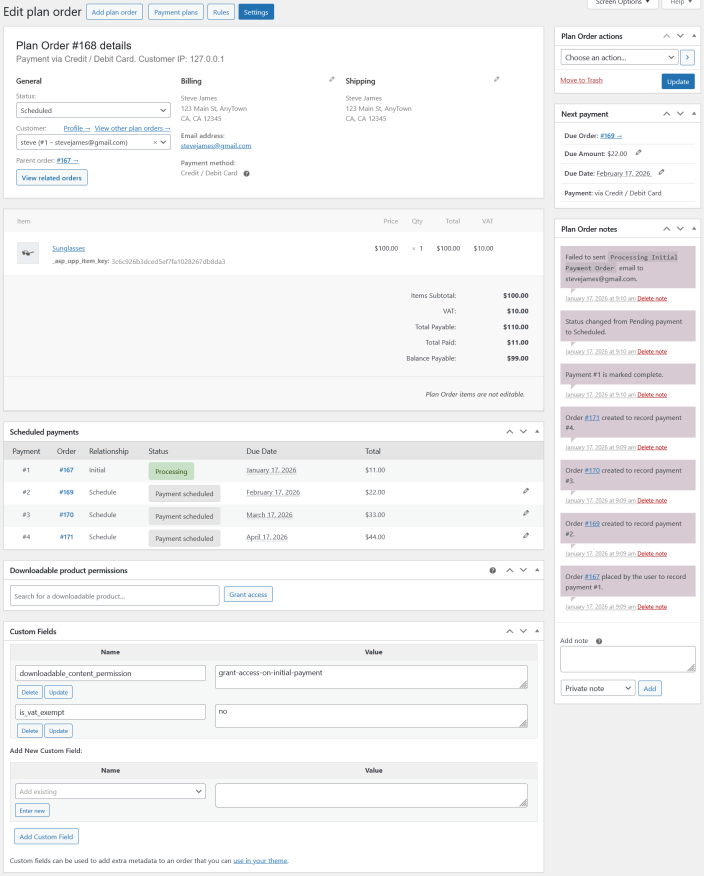
Task: Click the blue Update button
Action: 678,81
